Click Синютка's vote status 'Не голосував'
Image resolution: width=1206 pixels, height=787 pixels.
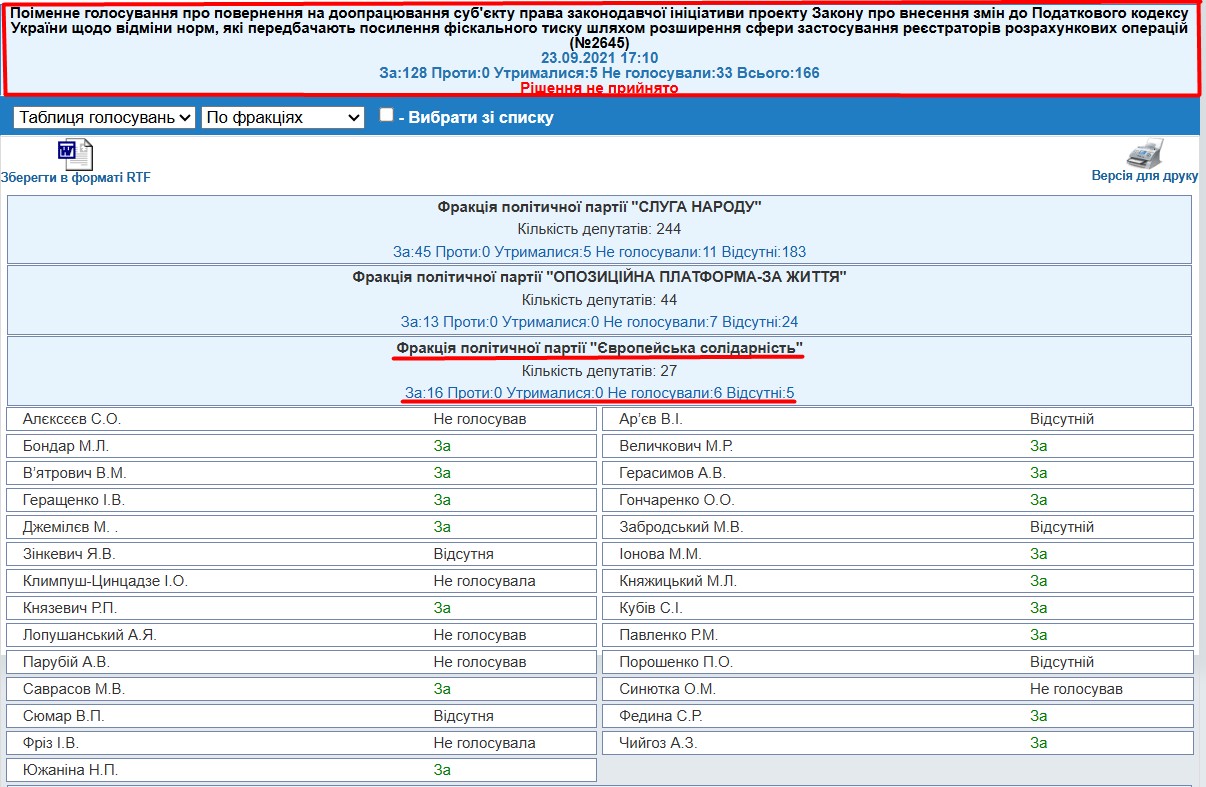pyautogui.click(x=1076, y=689)
